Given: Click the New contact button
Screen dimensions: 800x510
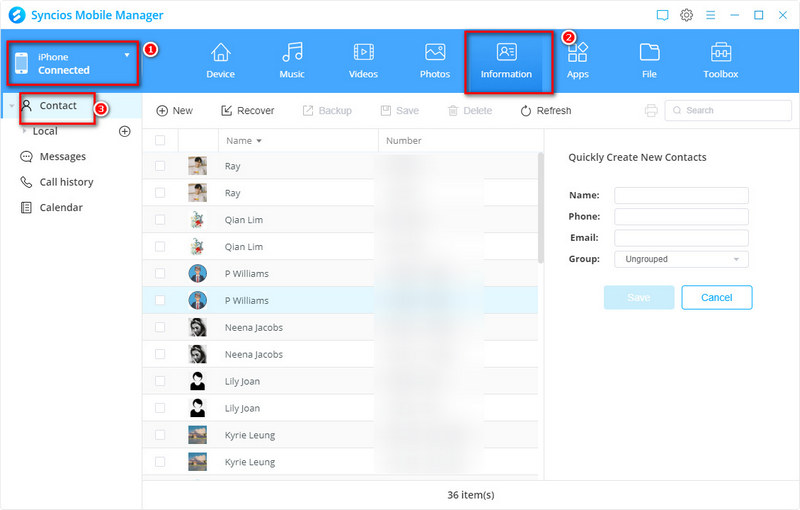Looking at the screenshot, I should tap(174, 111).
